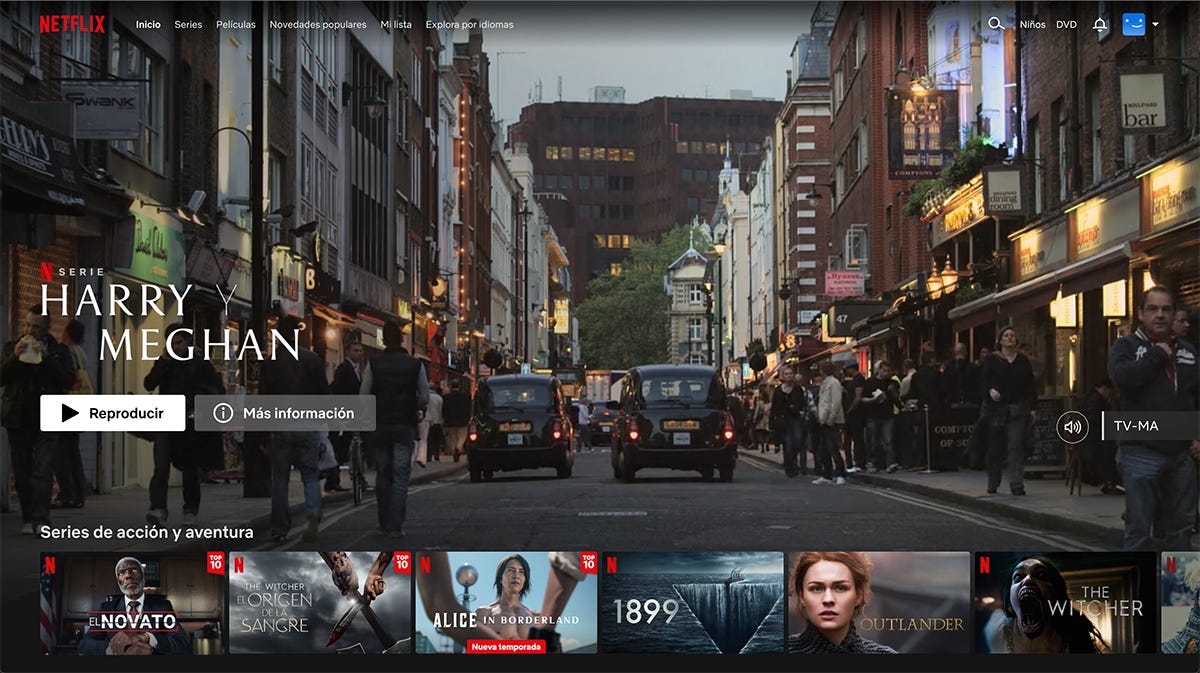Open the search magnifier icon
The image size is (1200, 673).
[995, 24]
